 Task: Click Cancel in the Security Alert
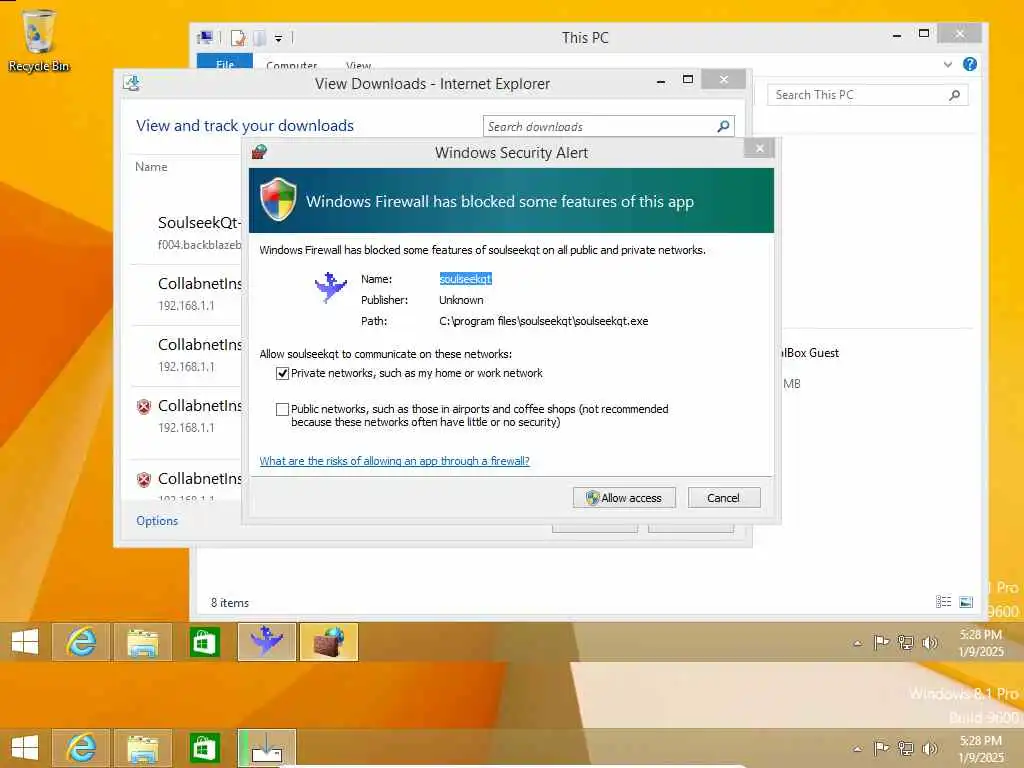(x=724, y=498)
